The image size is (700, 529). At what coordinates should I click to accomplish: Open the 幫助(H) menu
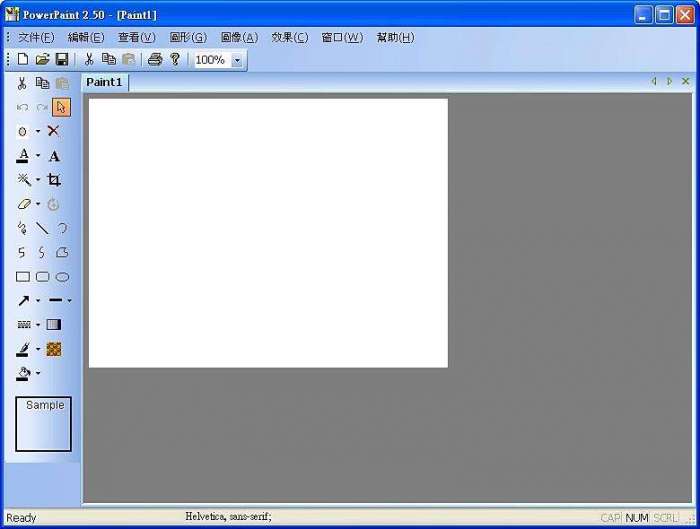(396, 37)
